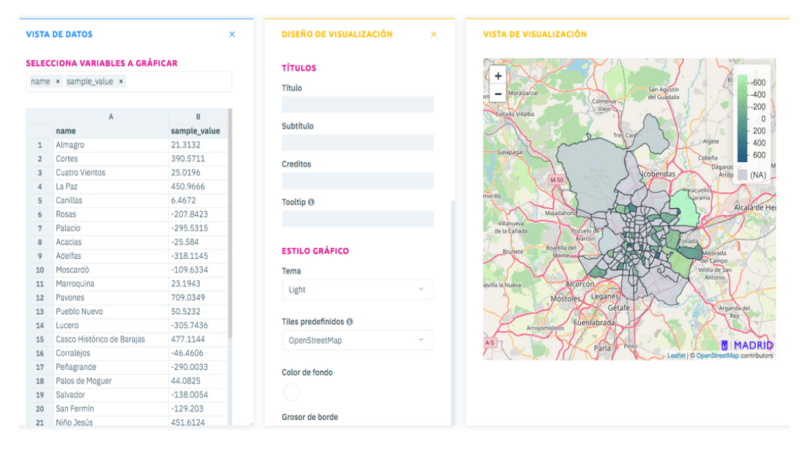
Task: Zoom out on the map
Action: (x=498, y=94)
